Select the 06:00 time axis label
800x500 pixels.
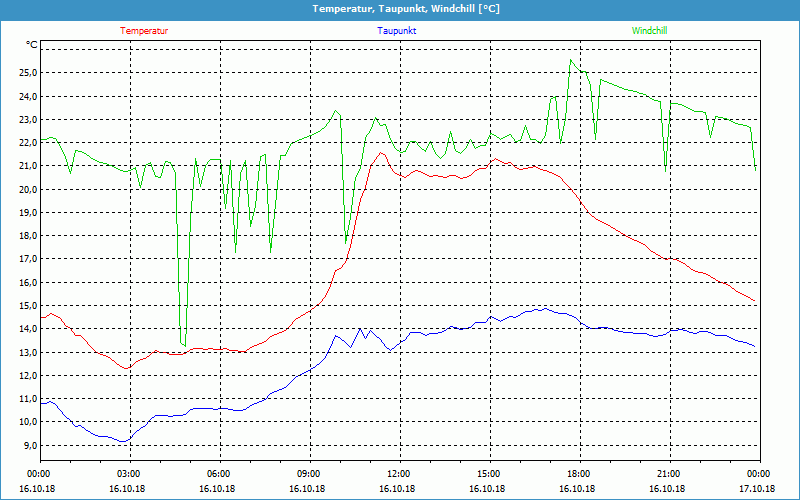219,474
